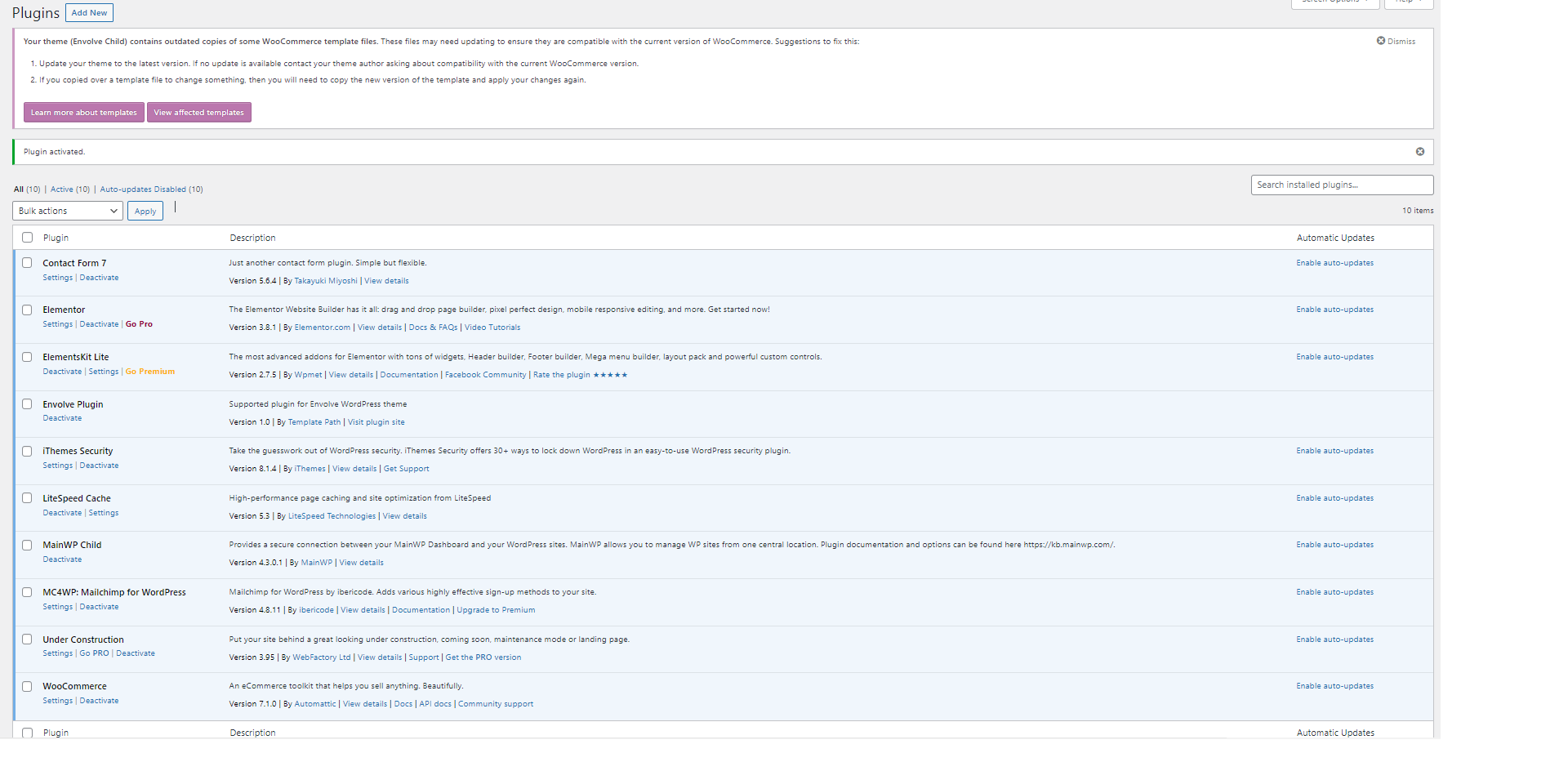Select the MC4WP Mailchimp checkbox
This screenshot has width=1568, height=771.
click(27, 593)
